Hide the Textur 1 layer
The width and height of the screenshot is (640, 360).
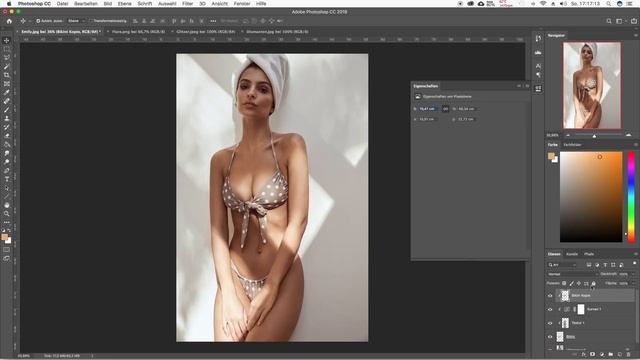tap(550, 323)
